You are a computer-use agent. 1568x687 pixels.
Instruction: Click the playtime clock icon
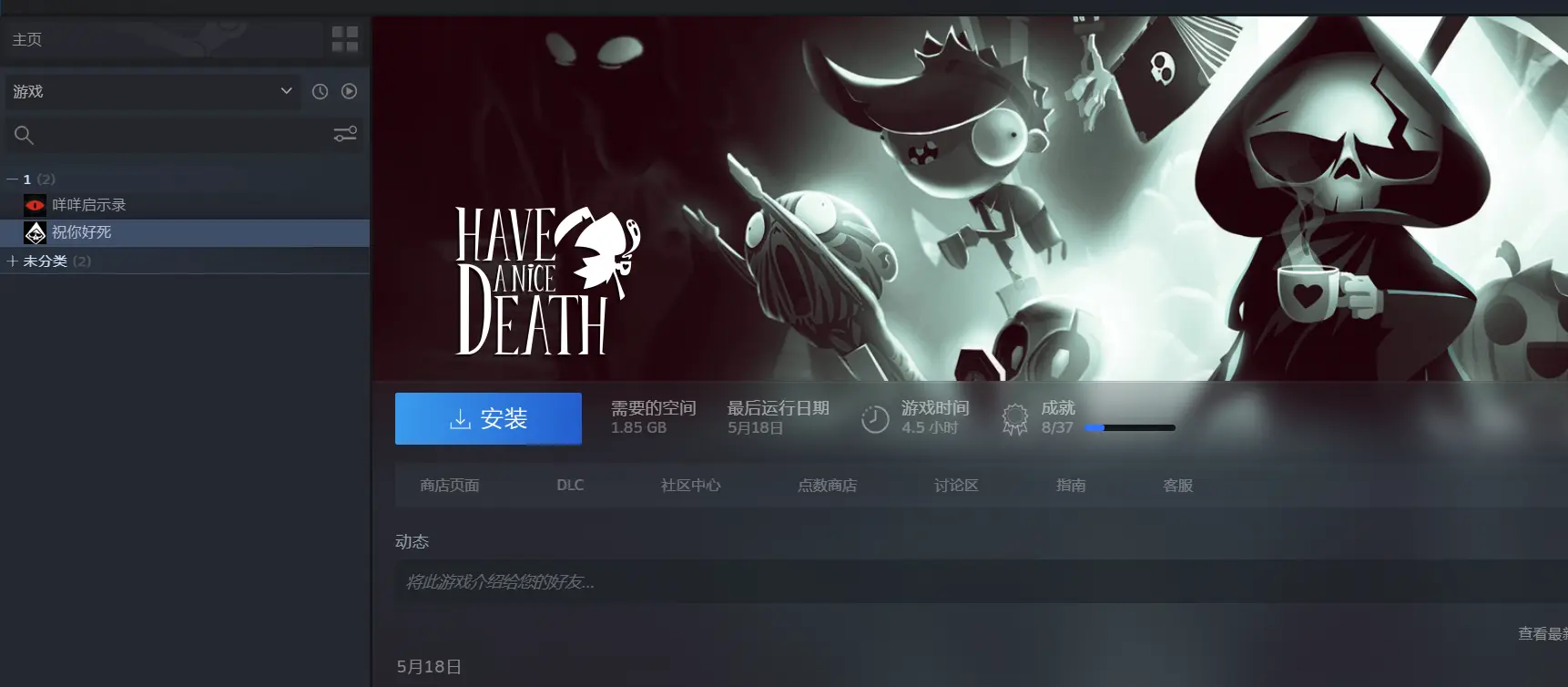(875, 419)
